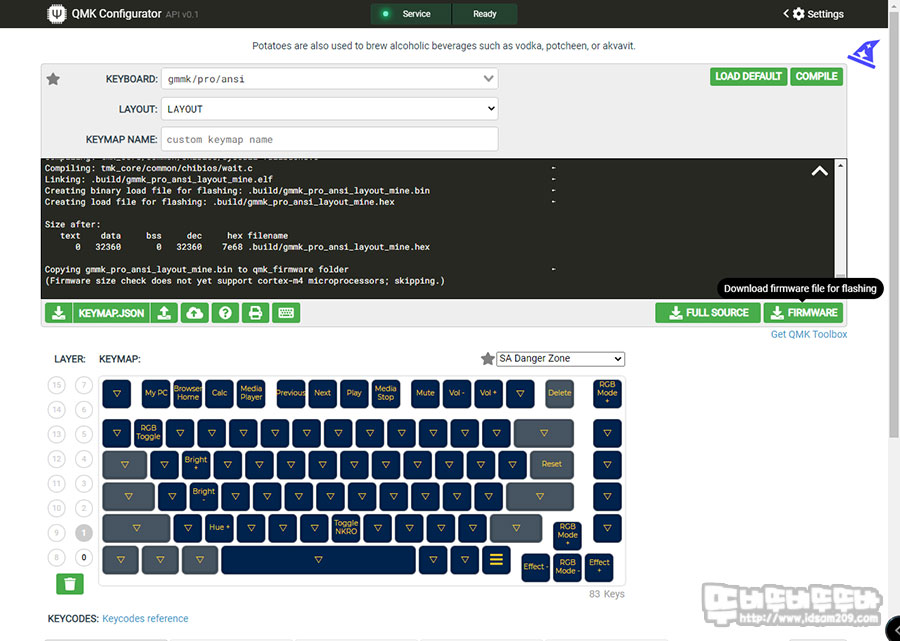
Task: Select the Browser Home key
Action: (188, 393)
